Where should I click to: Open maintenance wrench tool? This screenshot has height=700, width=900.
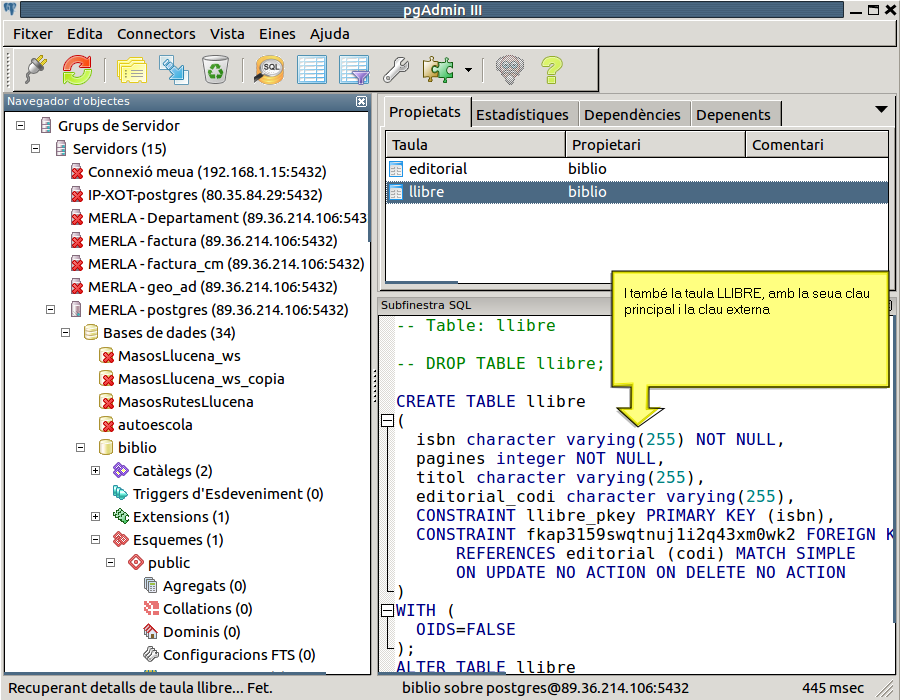(x=396, y=70)
